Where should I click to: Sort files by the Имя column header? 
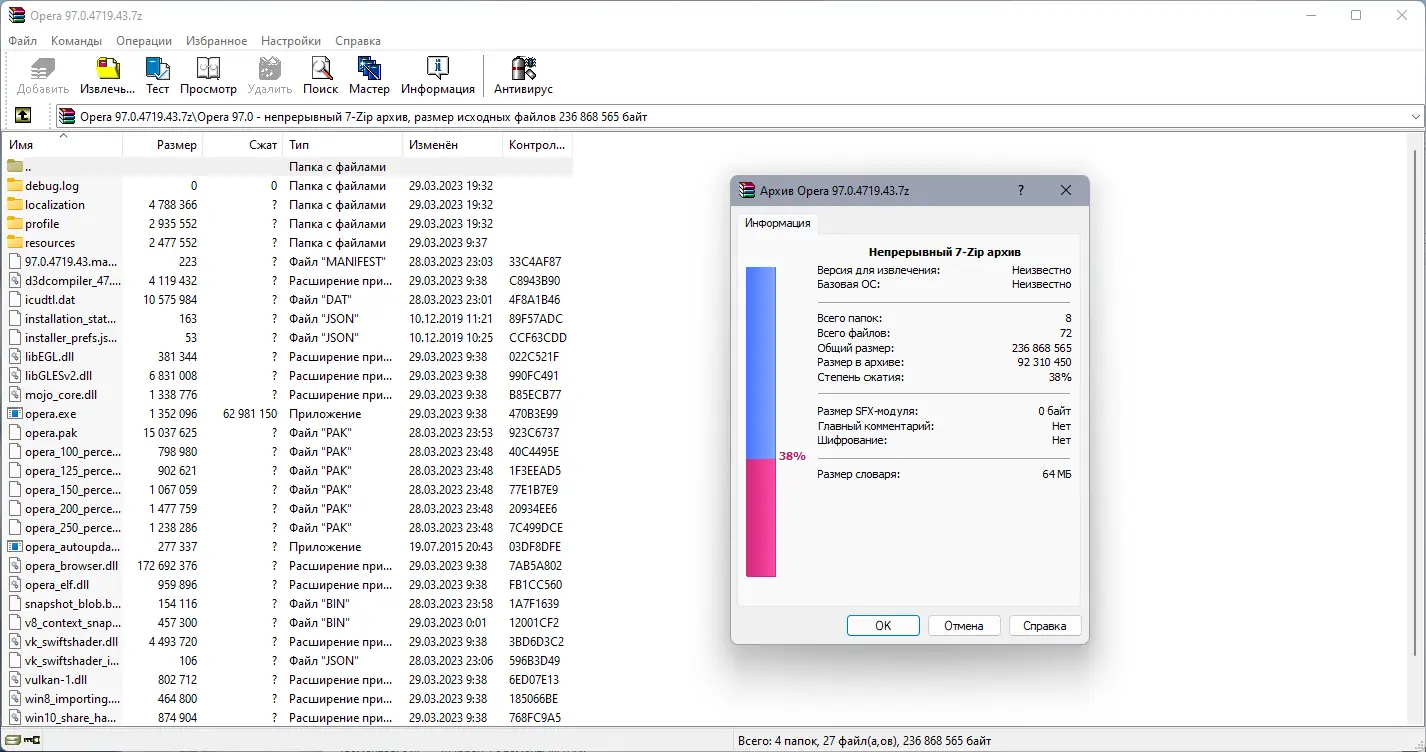[x=63, y=145]
